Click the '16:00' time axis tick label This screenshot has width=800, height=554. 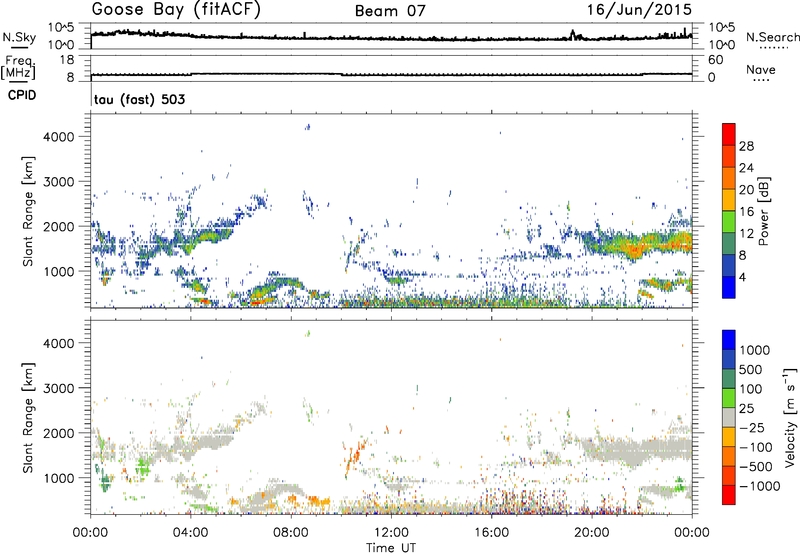coord(491,533)
